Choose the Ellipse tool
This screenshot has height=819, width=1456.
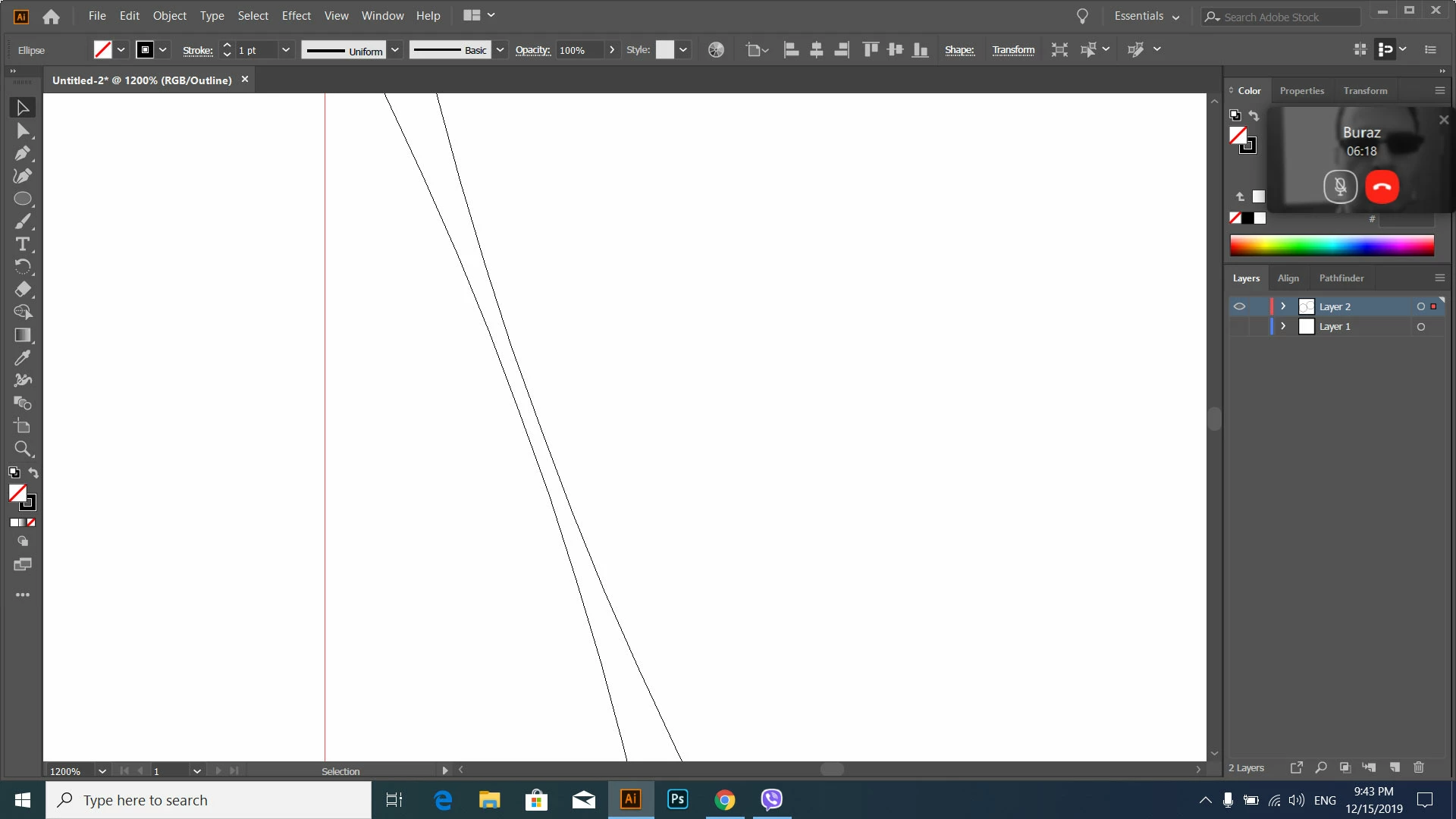click(22, 199)
